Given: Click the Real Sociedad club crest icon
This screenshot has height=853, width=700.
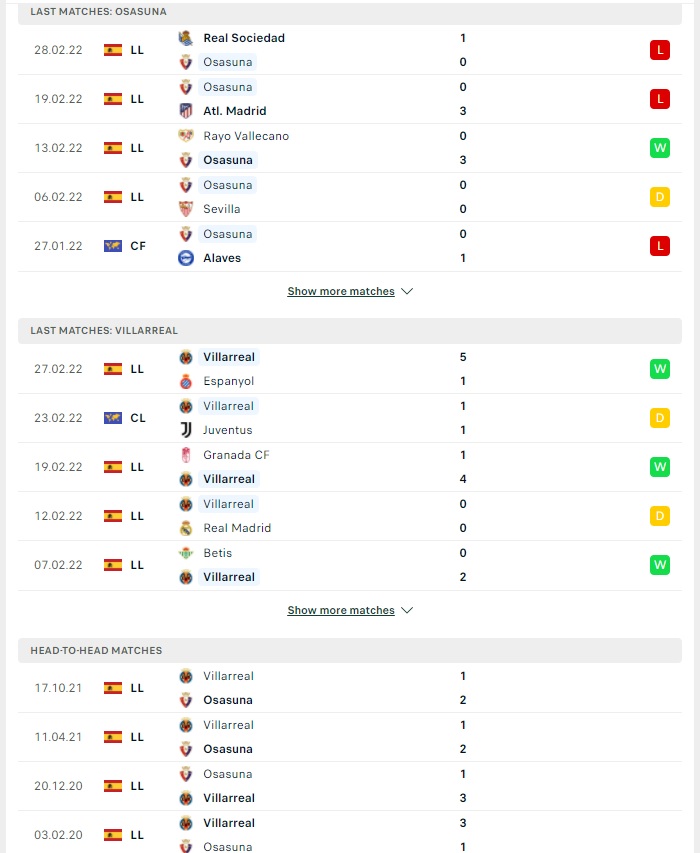Looking at the screenshot, I should coord(185,38).
